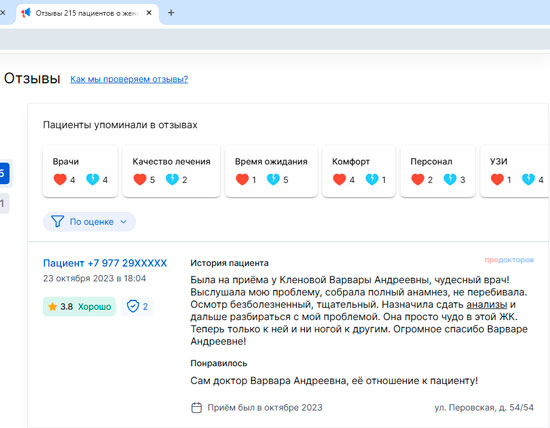The image size is (550, 428).
Task: Open Как мы проверяем отзывы link
Action: click(129, 79)
